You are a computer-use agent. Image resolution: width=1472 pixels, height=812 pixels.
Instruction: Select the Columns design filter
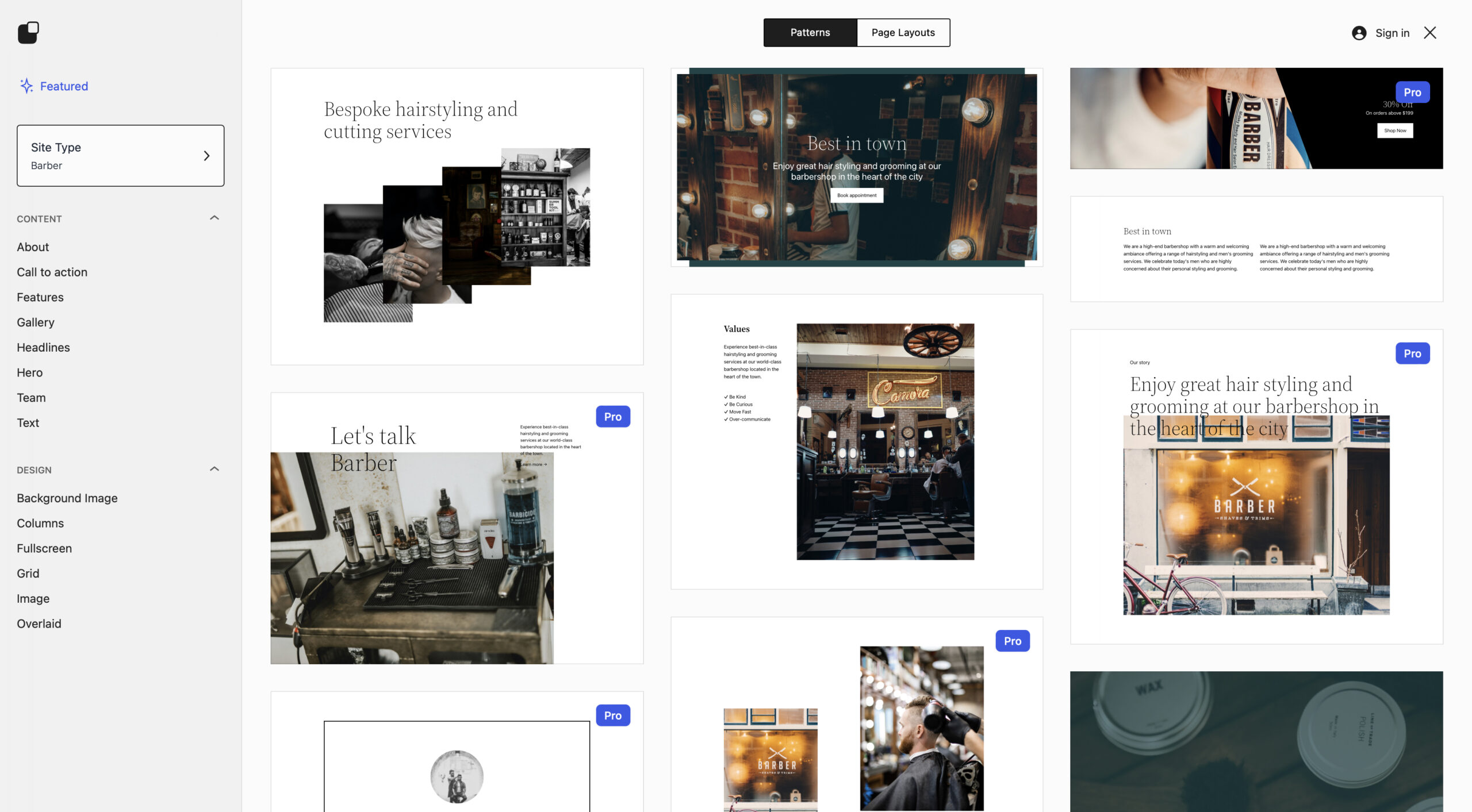pos(40,524)
